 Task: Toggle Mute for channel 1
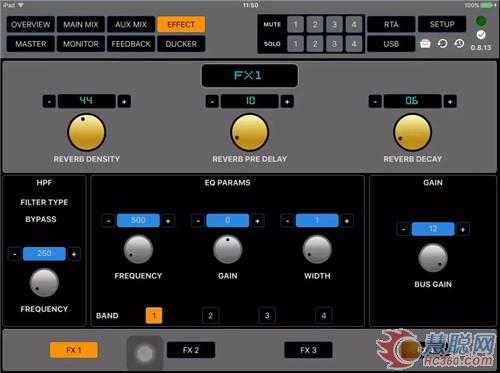[295, 24]
